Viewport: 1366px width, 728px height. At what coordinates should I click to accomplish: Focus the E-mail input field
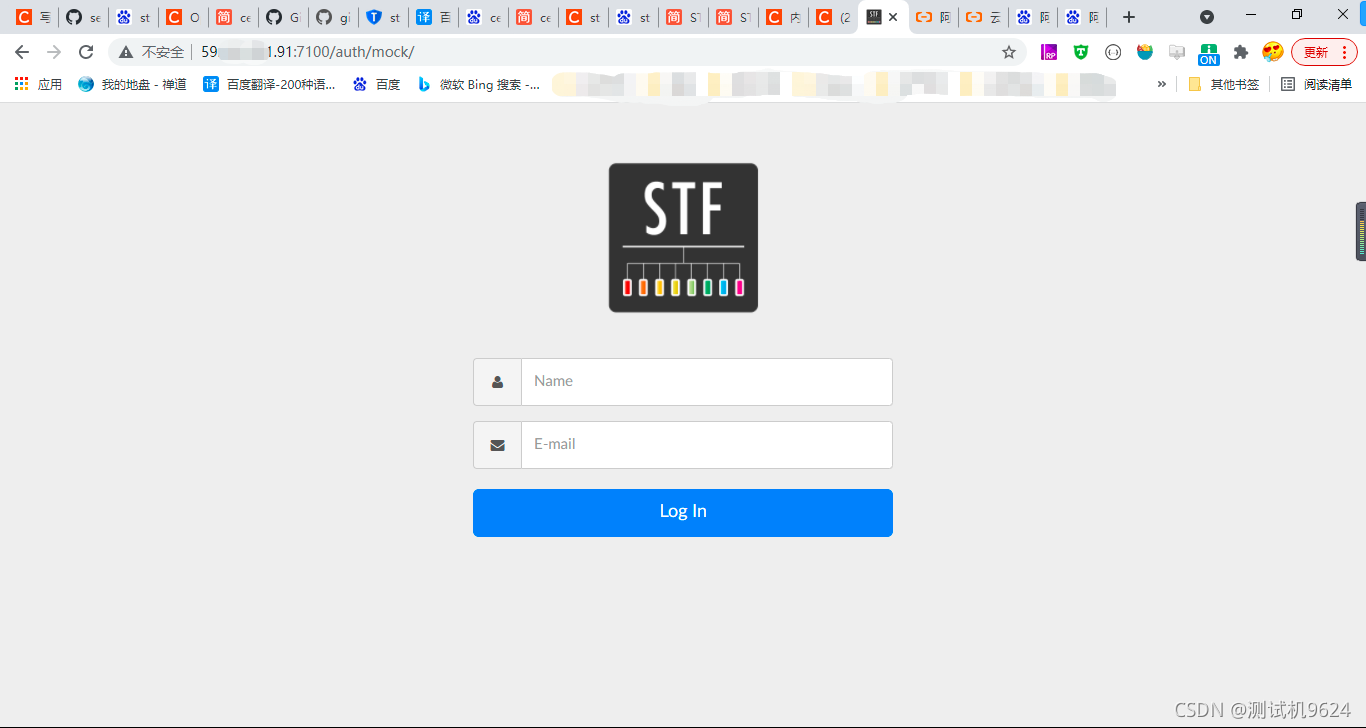[x=706, y=445]
